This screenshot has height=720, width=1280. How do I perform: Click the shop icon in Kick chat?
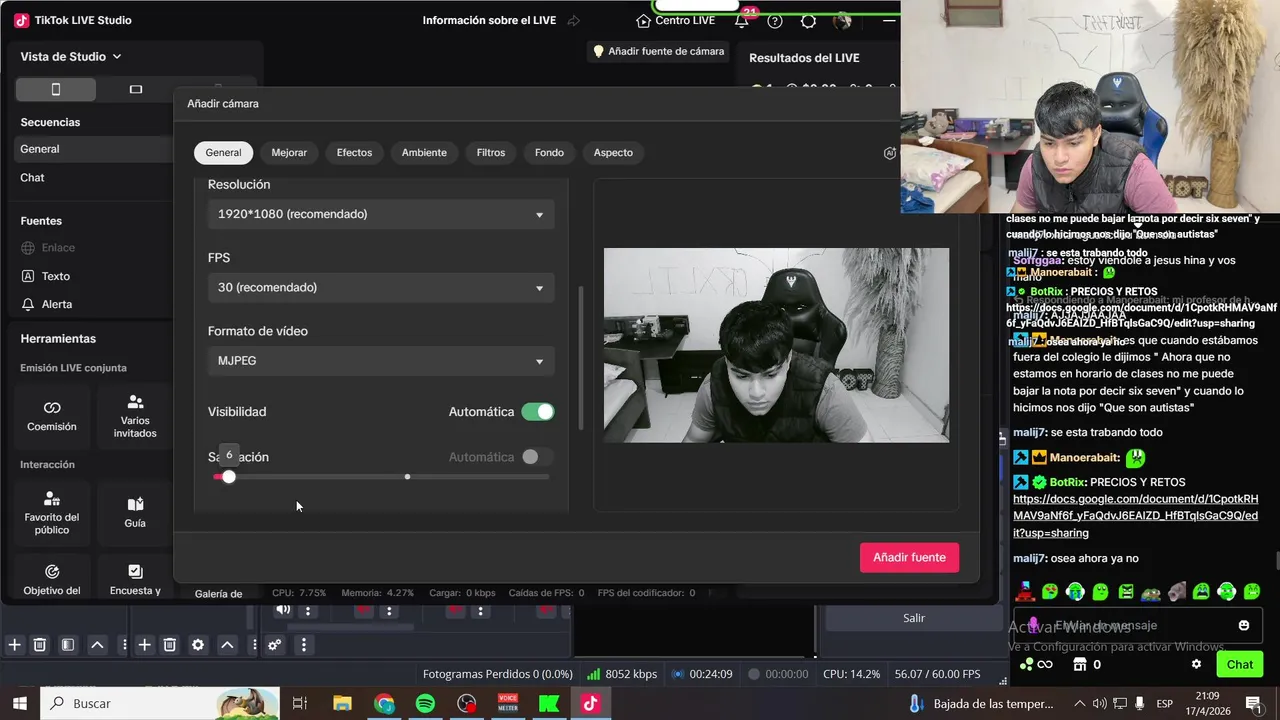click(x=1079, y=664)
